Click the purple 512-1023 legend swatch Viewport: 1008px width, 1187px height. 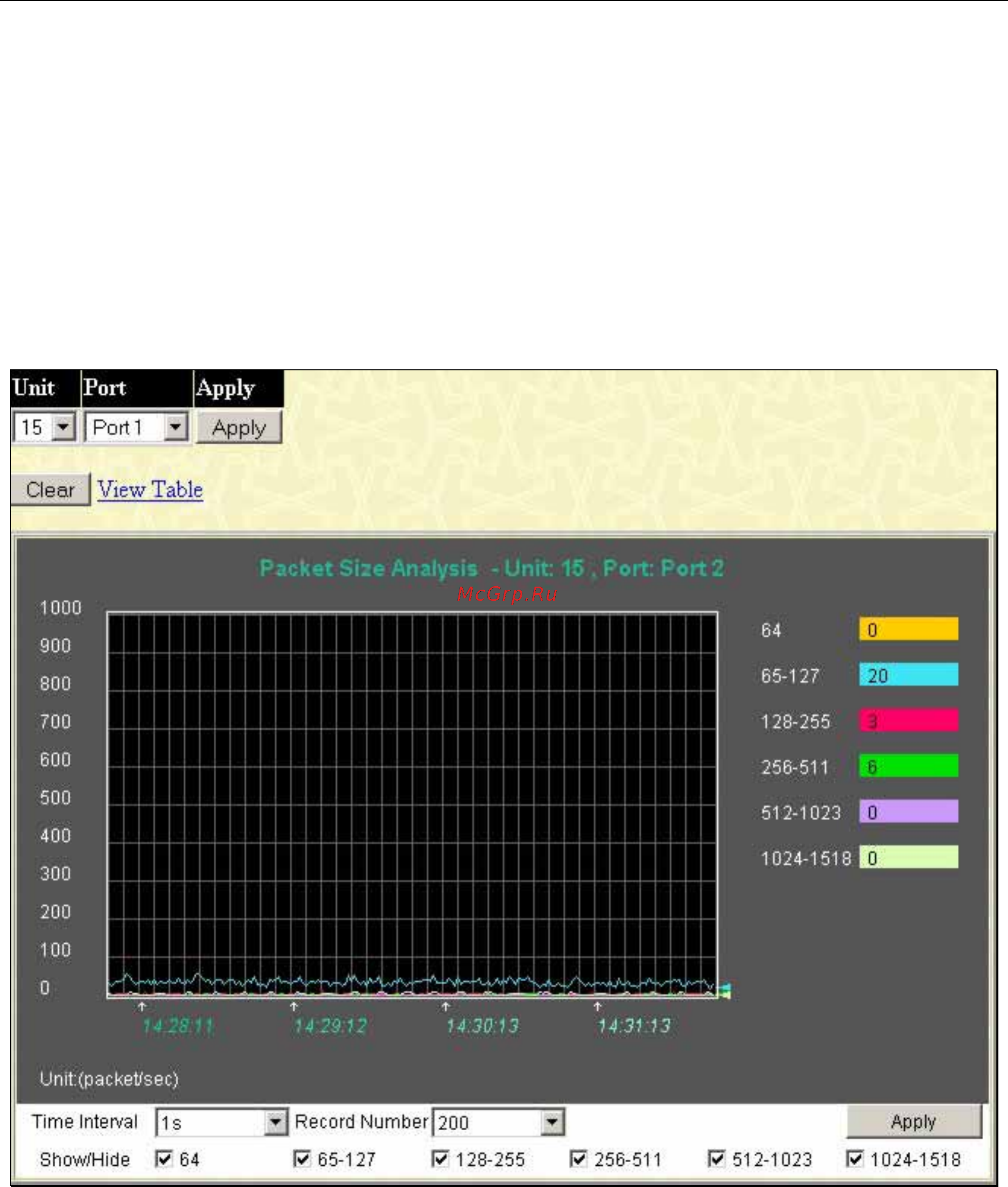pos(909,811)
